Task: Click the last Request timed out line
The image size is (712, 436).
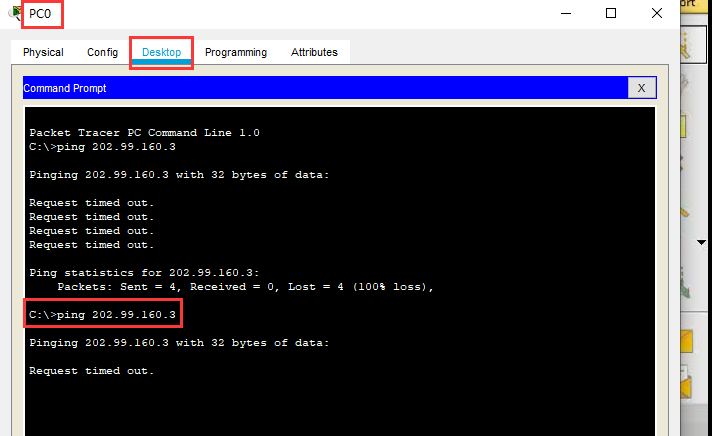Action: 92,371
